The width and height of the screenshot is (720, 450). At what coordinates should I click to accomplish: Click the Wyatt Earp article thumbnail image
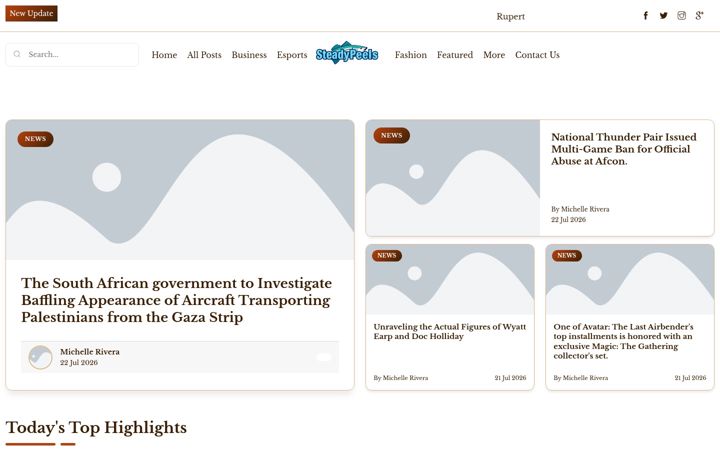(x=450, y=280)
